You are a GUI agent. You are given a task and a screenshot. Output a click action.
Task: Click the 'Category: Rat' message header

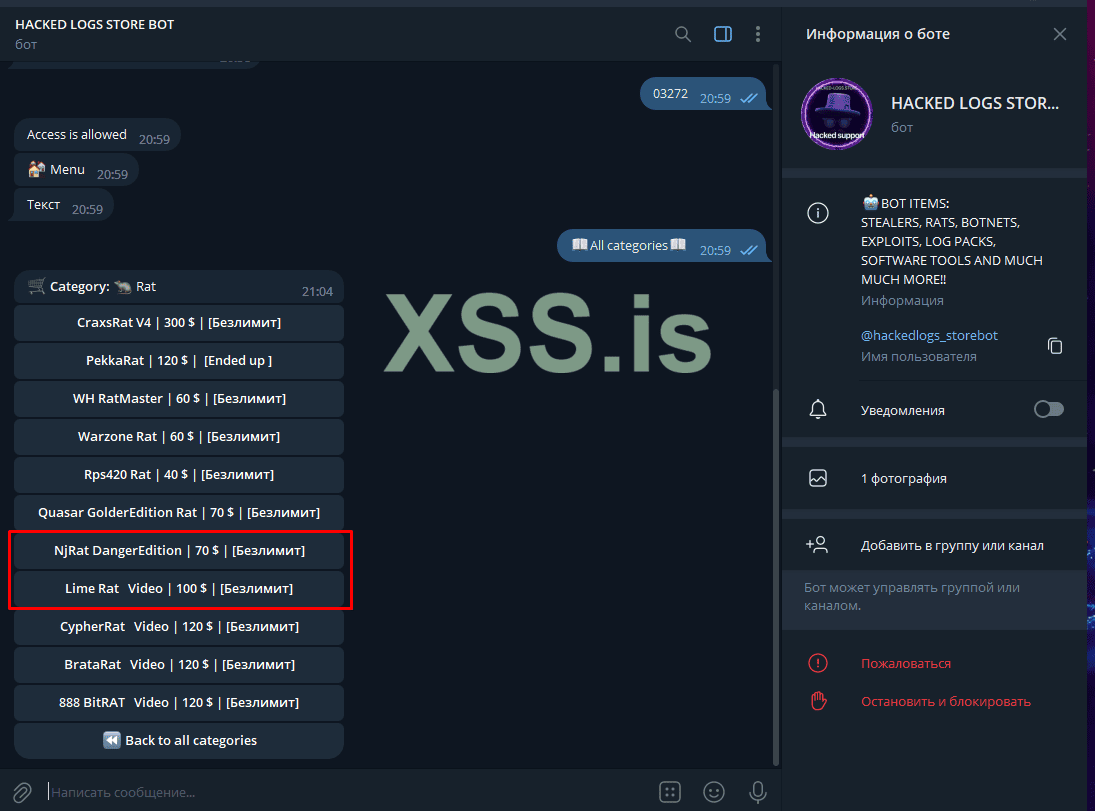[x=179, y=287]
